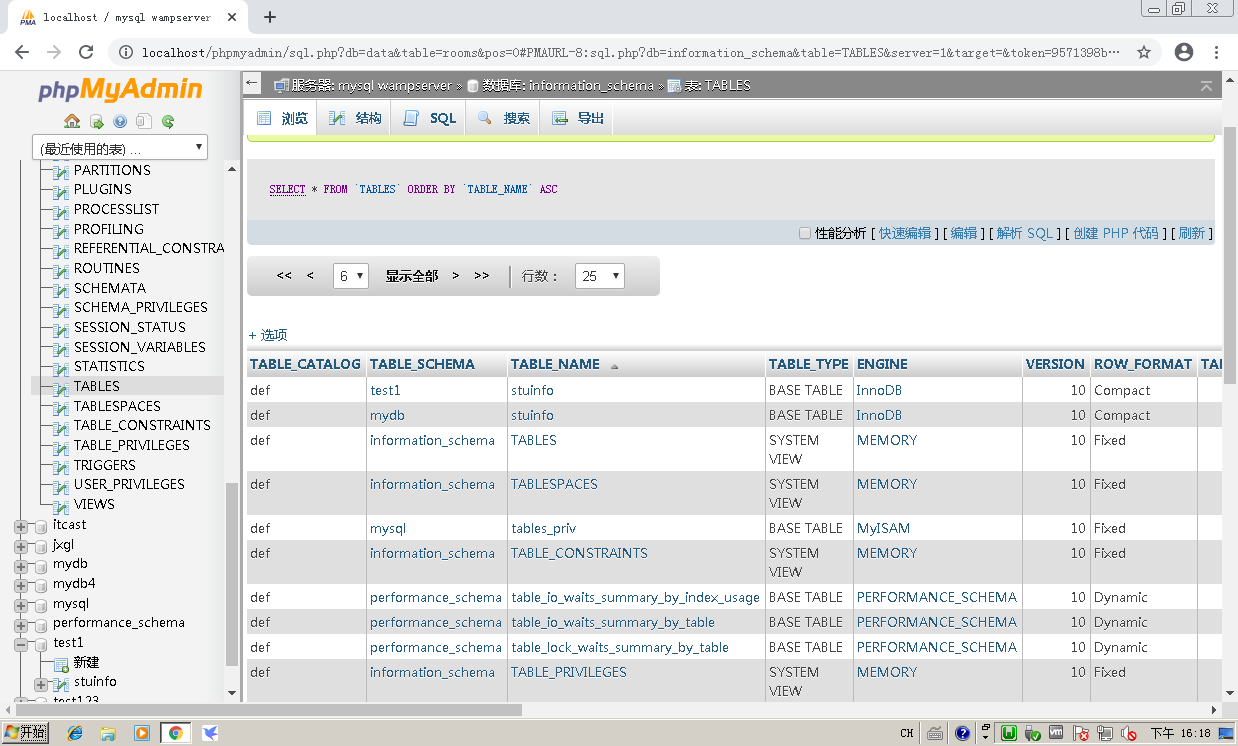Image resolution: width=1238 pixels, height=746 pixels.
Task: Go to phpMyAdmin home via house icon
Action: (x=72, y=121)
